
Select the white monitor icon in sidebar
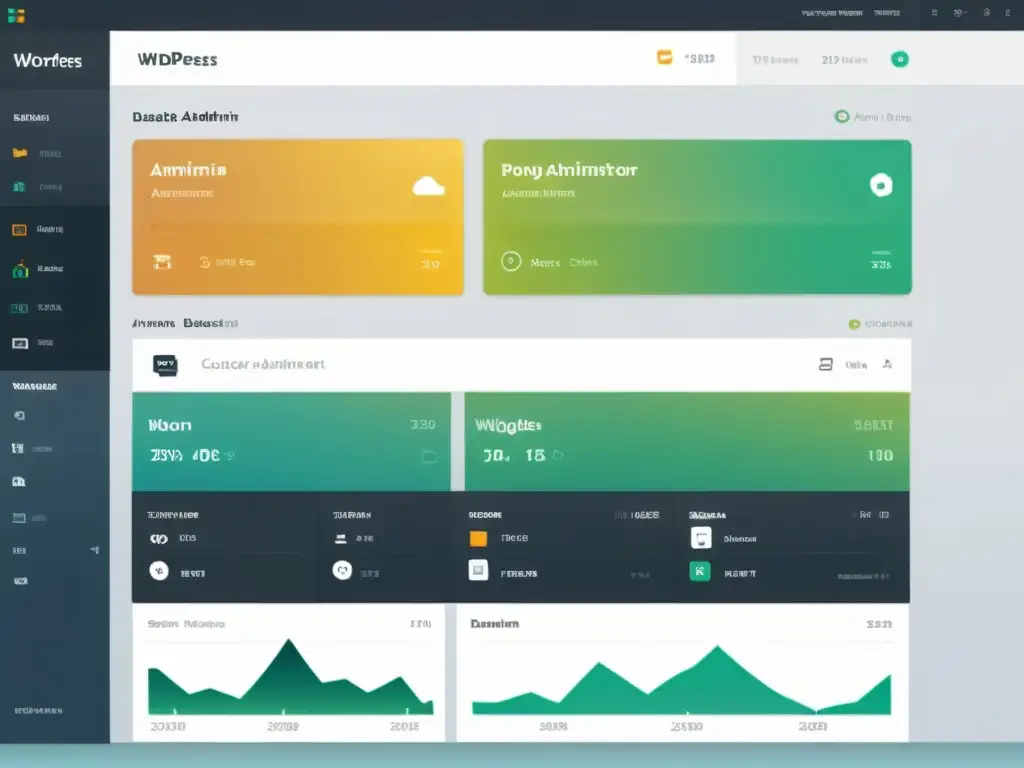[x=20, y=344]
